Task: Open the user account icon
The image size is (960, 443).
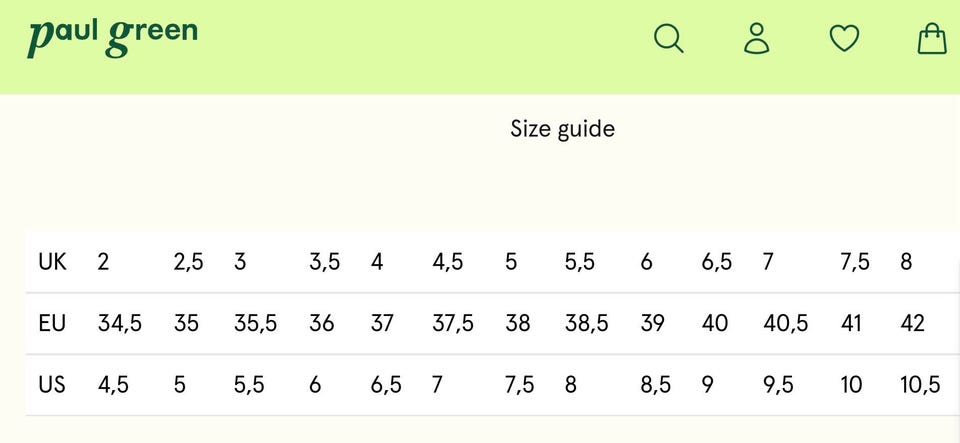Action: pyautogui.click(x=757, y=39)
